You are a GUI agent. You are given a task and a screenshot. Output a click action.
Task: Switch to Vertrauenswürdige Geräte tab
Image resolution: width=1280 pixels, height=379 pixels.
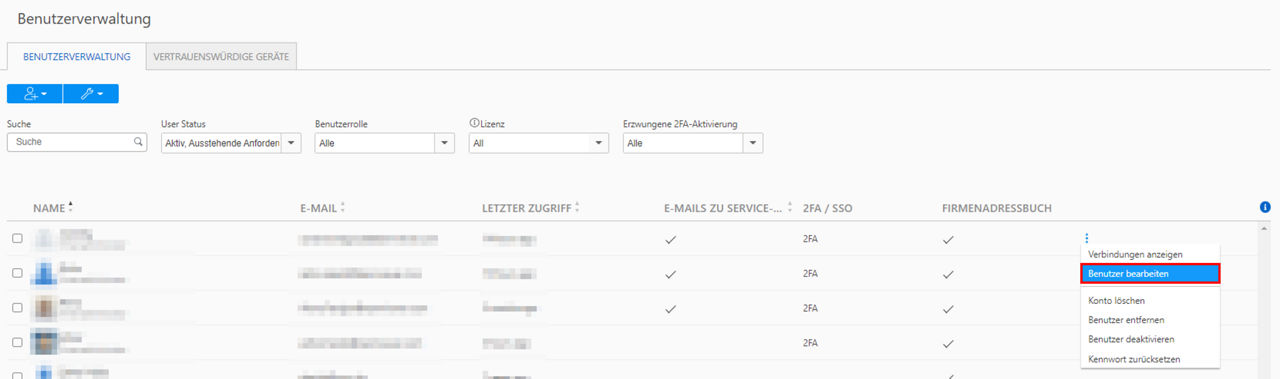(221, 57)
